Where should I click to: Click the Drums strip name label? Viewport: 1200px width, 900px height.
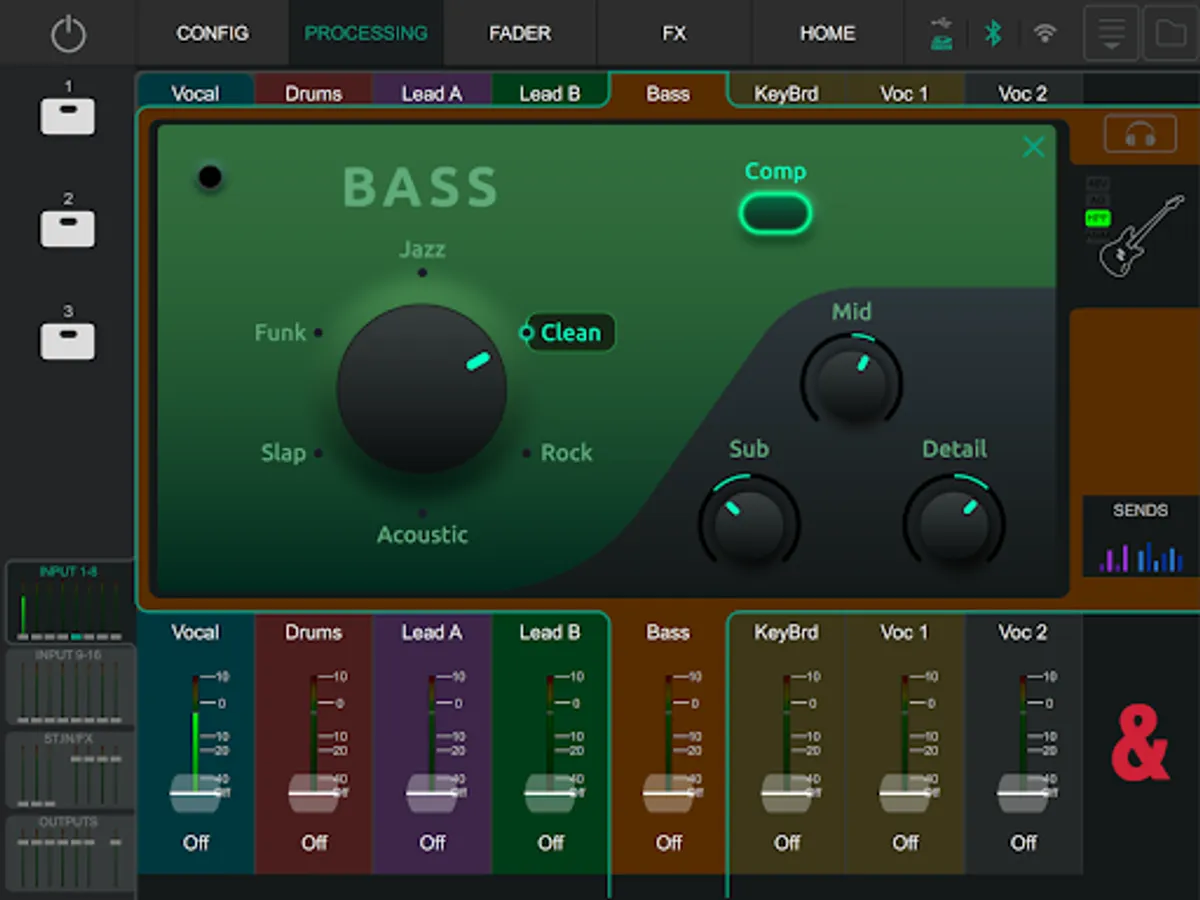point(313,632)
